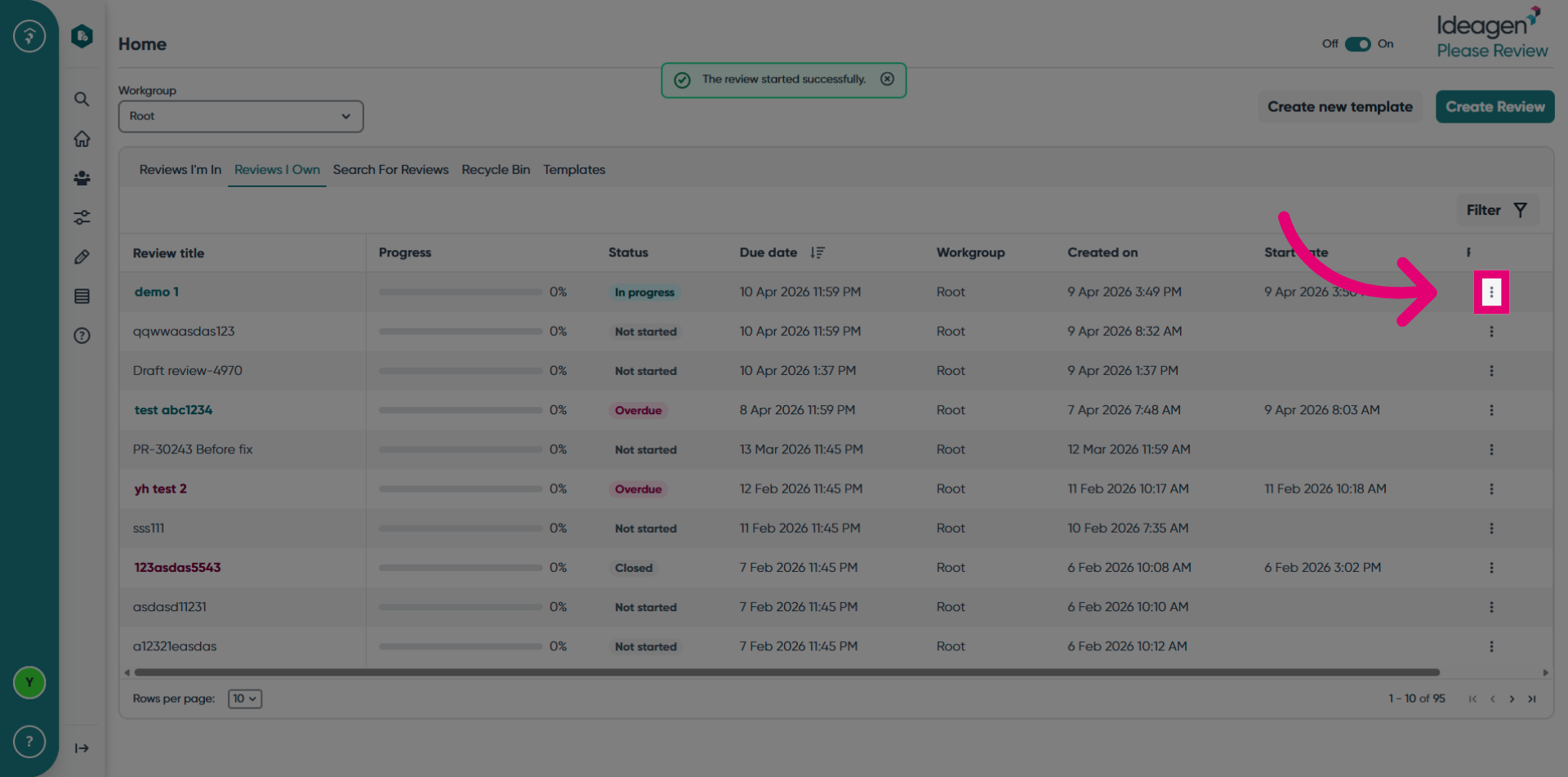The image size is (1568, 777).
Task: Open actions menu for yh test 2
Action: (x=1491, y=489)
